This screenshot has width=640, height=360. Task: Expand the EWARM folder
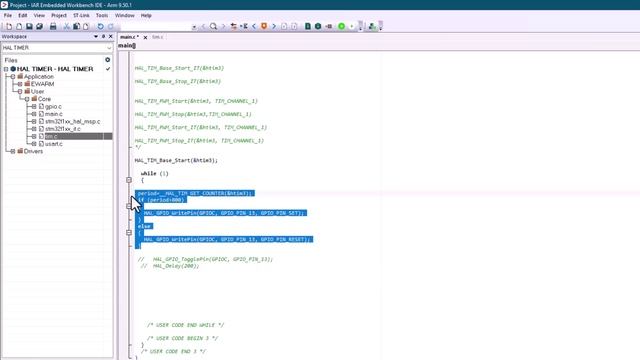click(20, 84)
